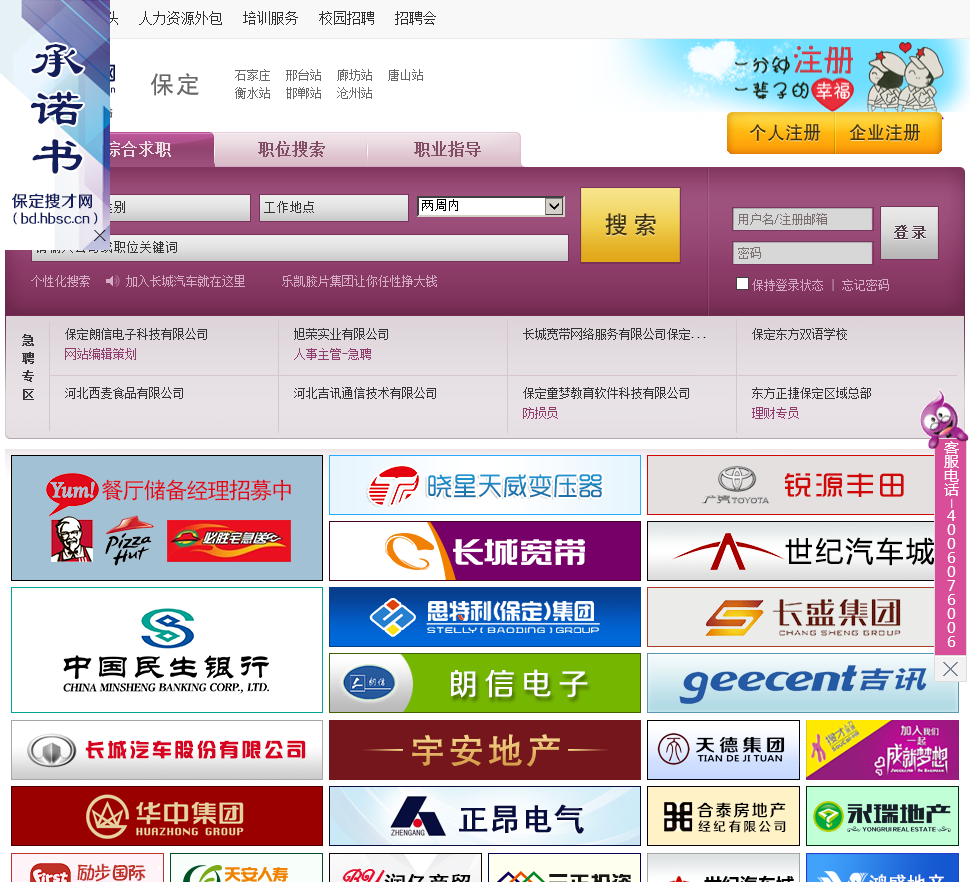Image resolution: width=970 pixels, height=882 pixels.
Task: Open the 长城宽带 banner
Action: tap(485, 551)
